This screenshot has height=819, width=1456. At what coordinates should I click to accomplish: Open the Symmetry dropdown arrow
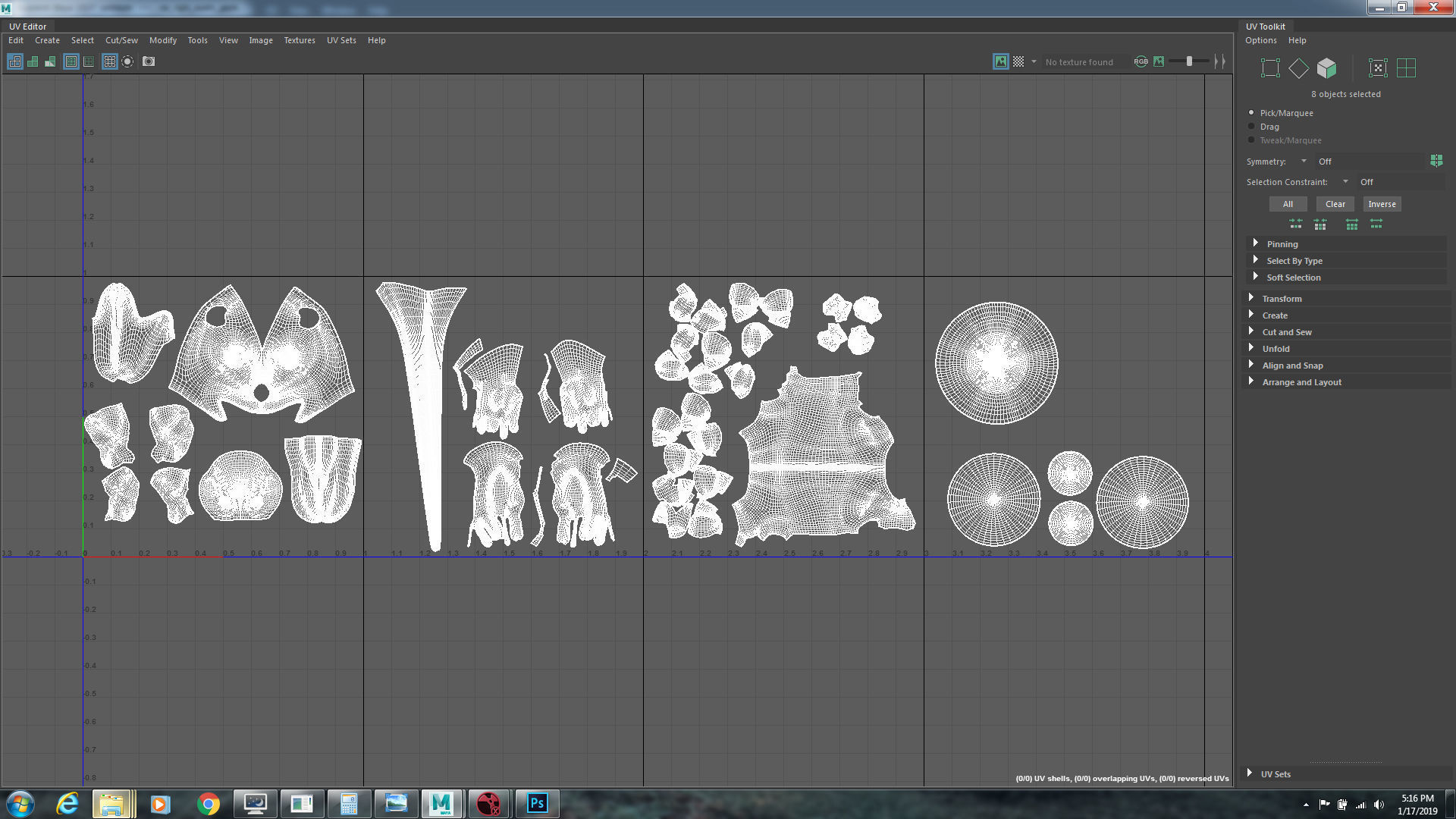tap(1304, 161)
